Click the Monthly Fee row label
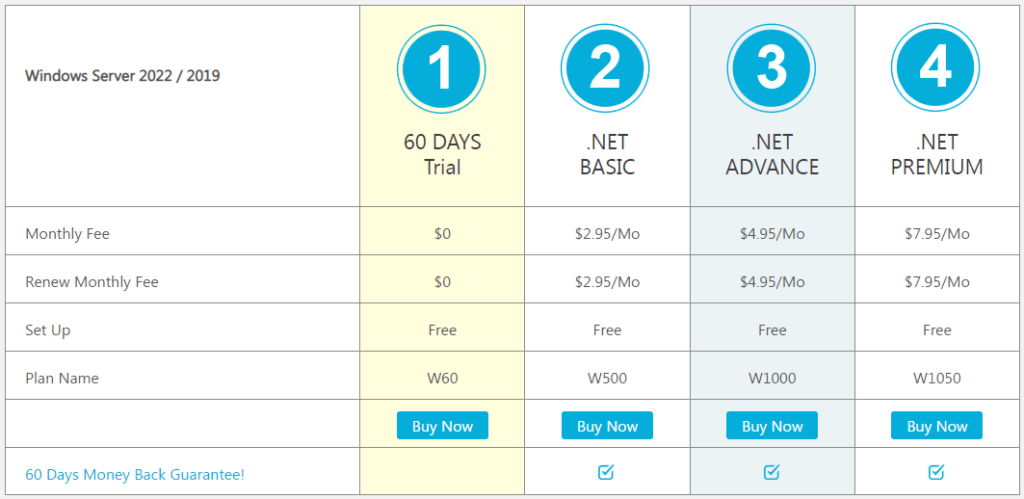This screenshot has height=499, width=1024. [x=67, y=233]
